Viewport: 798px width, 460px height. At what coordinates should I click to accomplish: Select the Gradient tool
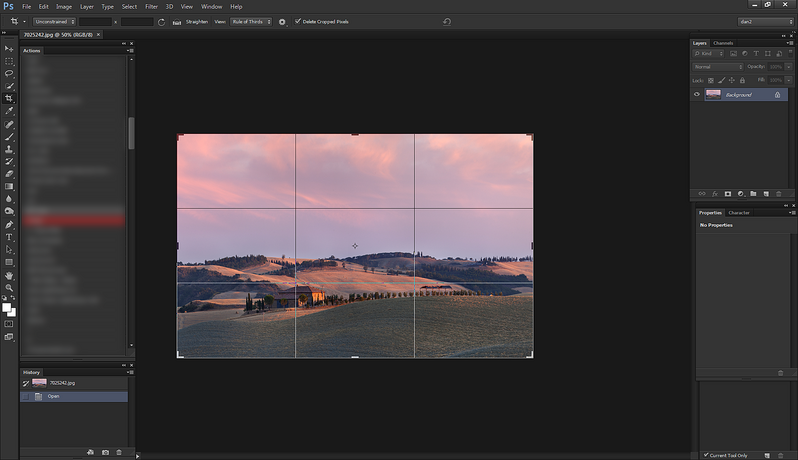pyautogui.click(x=9, y=186)
